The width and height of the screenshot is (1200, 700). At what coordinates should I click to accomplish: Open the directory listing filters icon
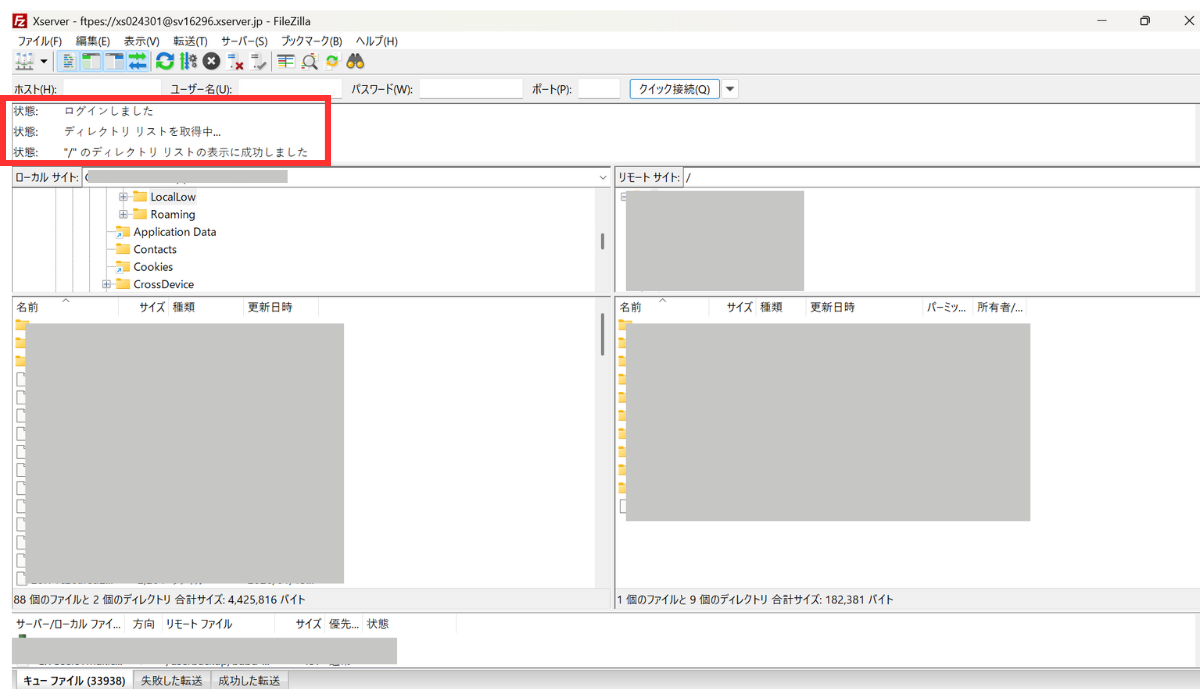(286, 62)
